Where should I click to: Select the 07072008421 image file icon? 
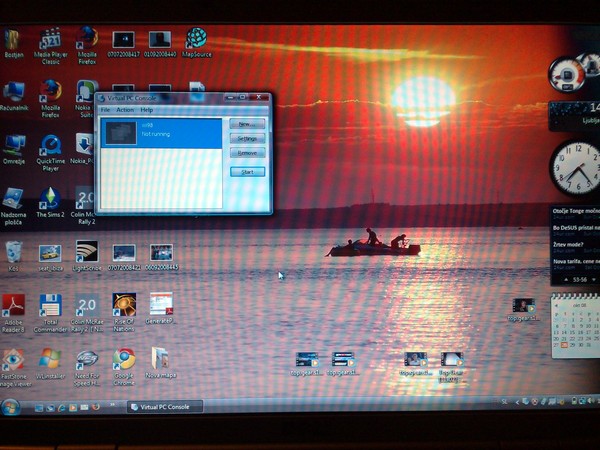tap(124, 257)
